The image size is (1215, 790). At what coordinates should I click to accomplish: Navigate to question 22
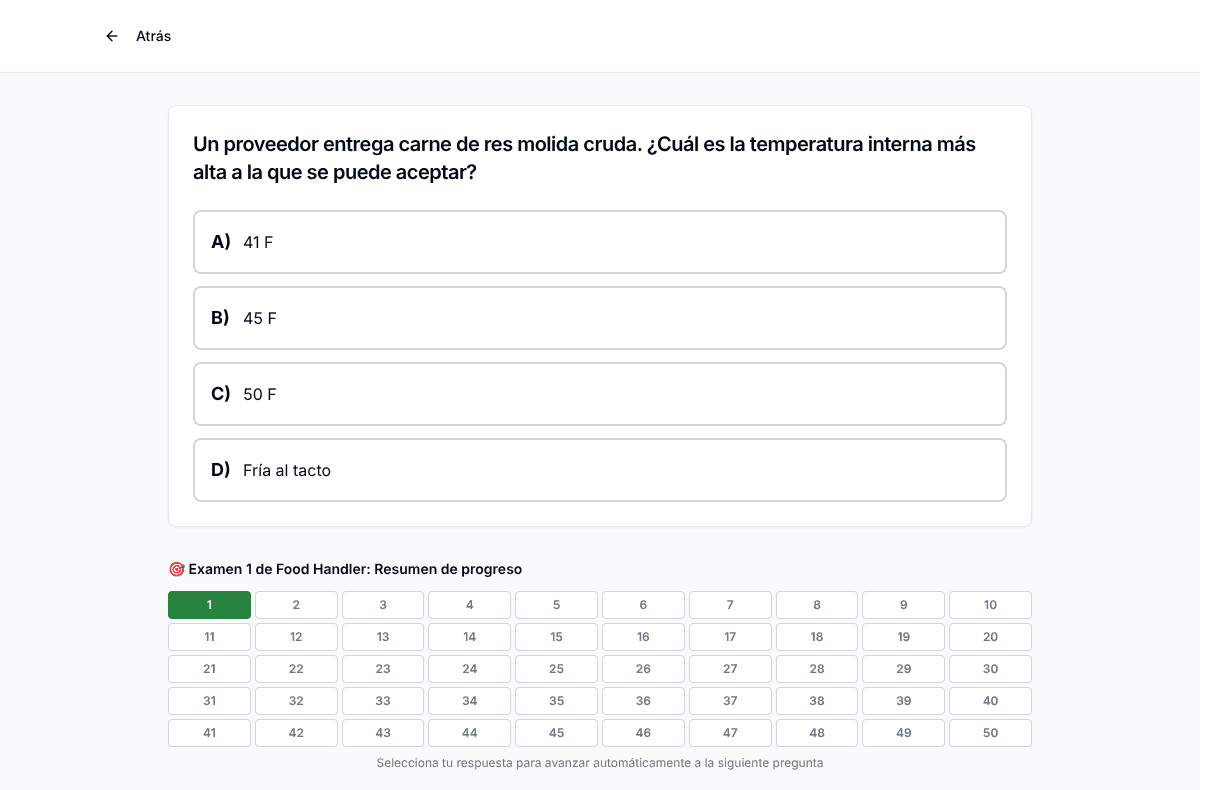click(x=296, y=669)
